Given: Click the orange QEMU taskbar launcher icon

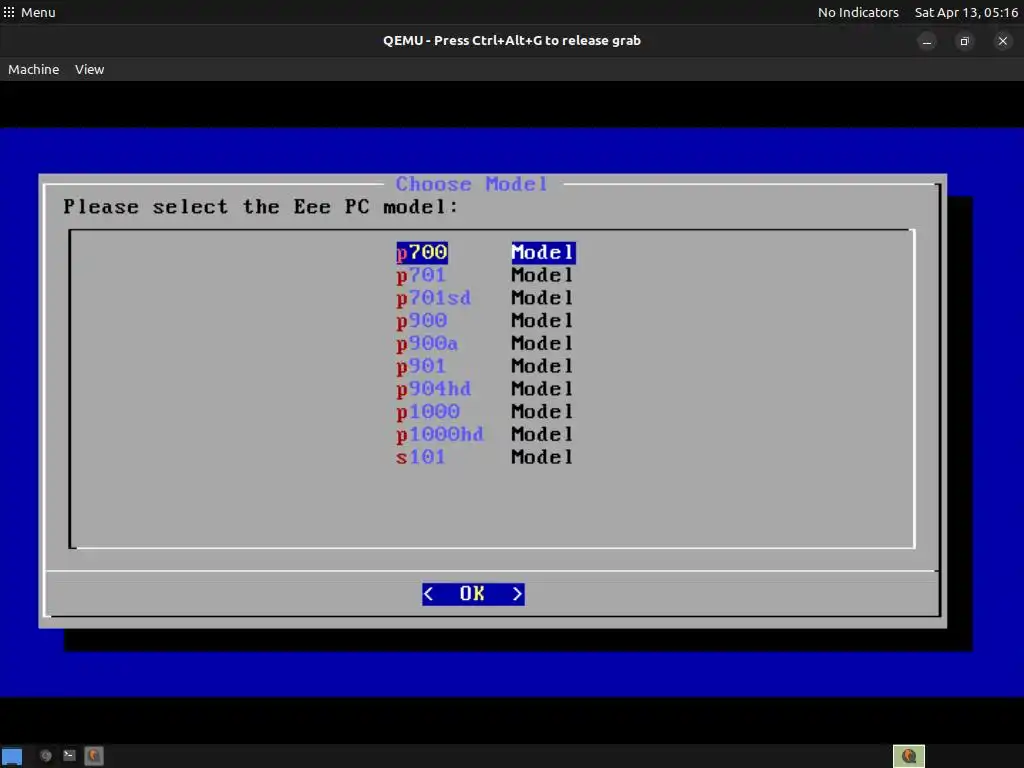Looking at the screenshot, I should tap(94, 756).
